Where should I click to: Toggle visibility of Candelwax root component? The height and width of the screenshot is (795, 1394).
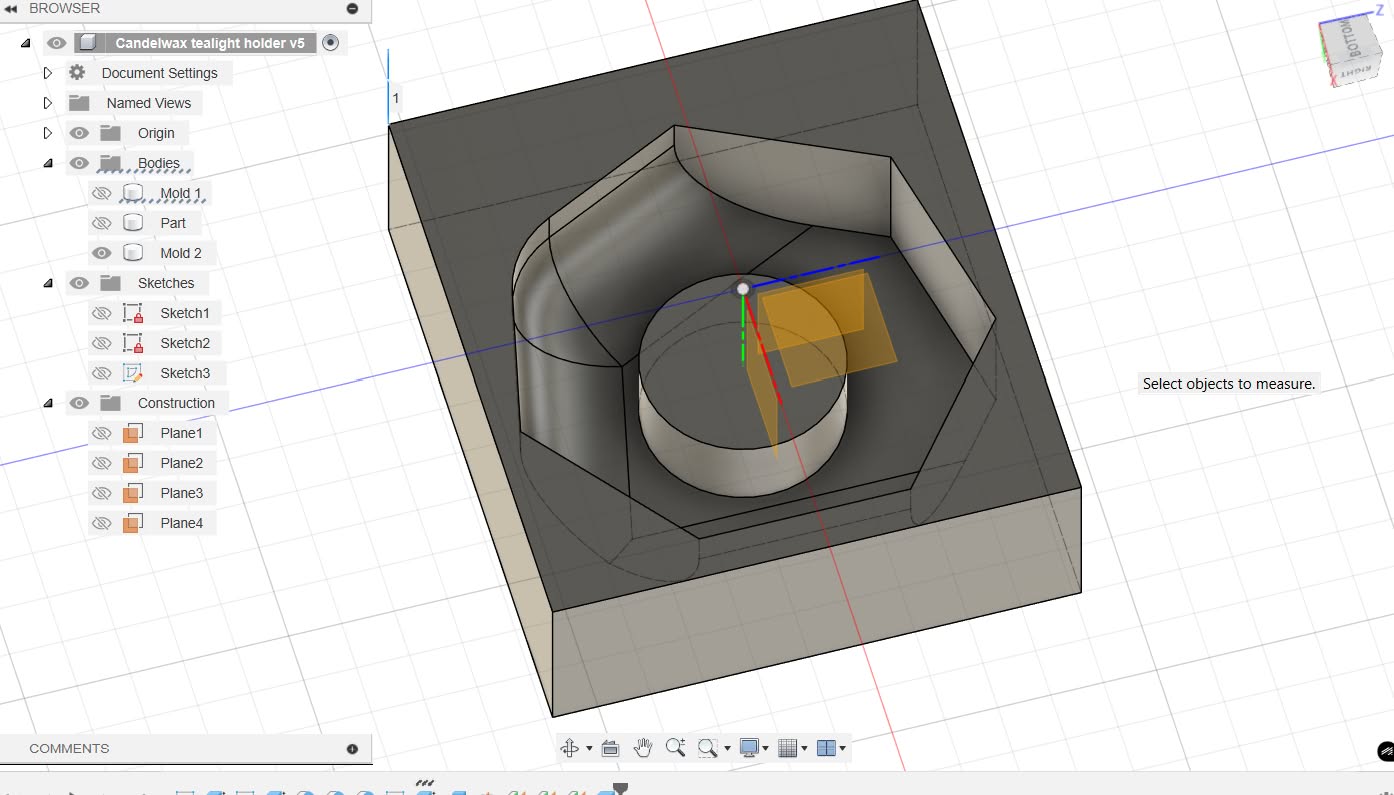(x=57, y=43)
